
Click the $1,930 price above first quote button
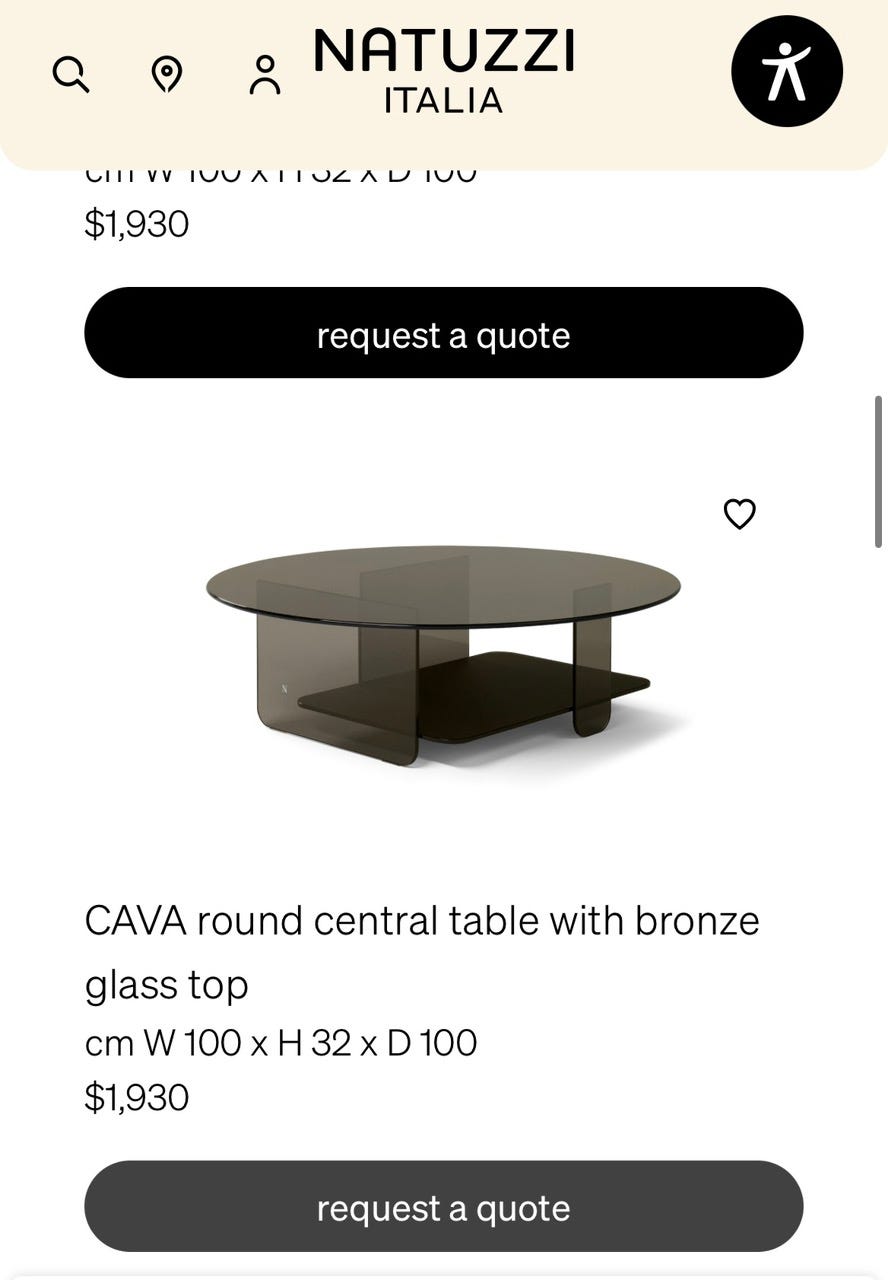tap(137, 223)
